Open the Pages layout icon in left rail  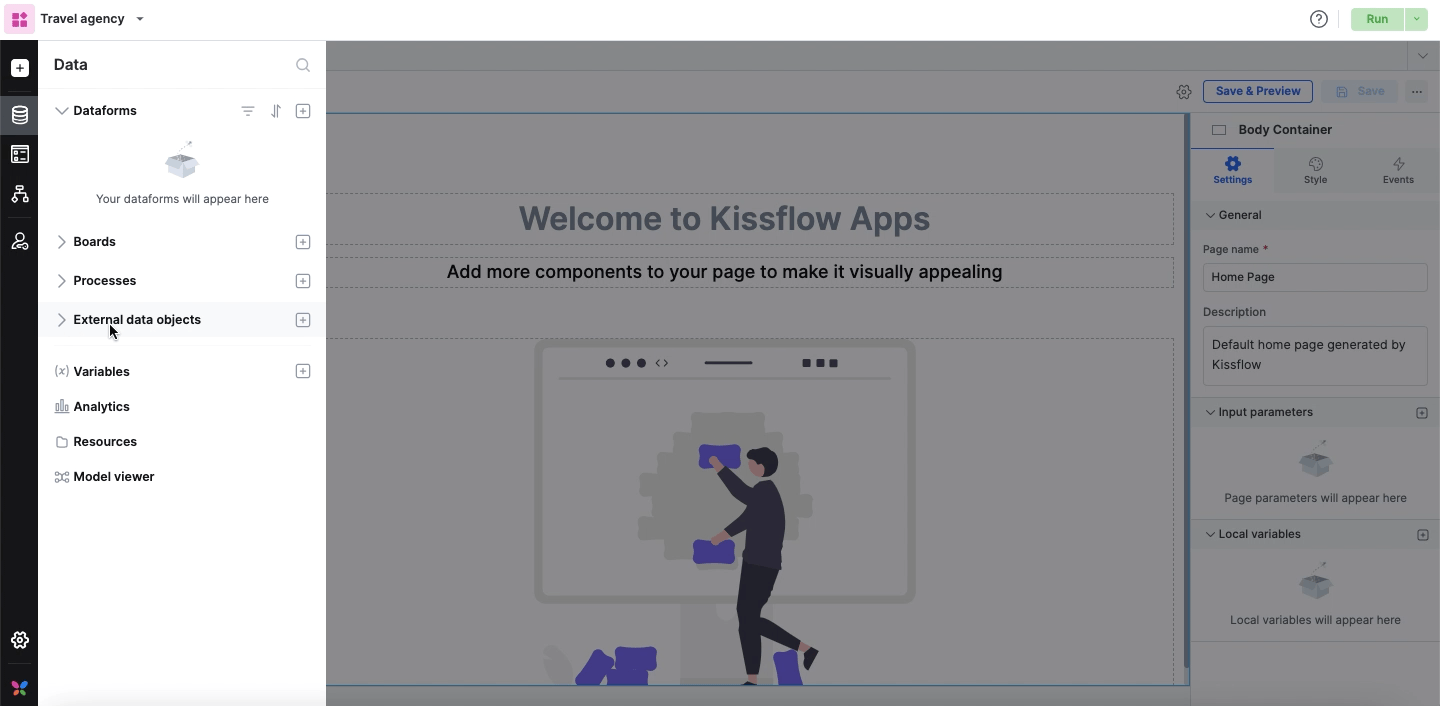19,154
